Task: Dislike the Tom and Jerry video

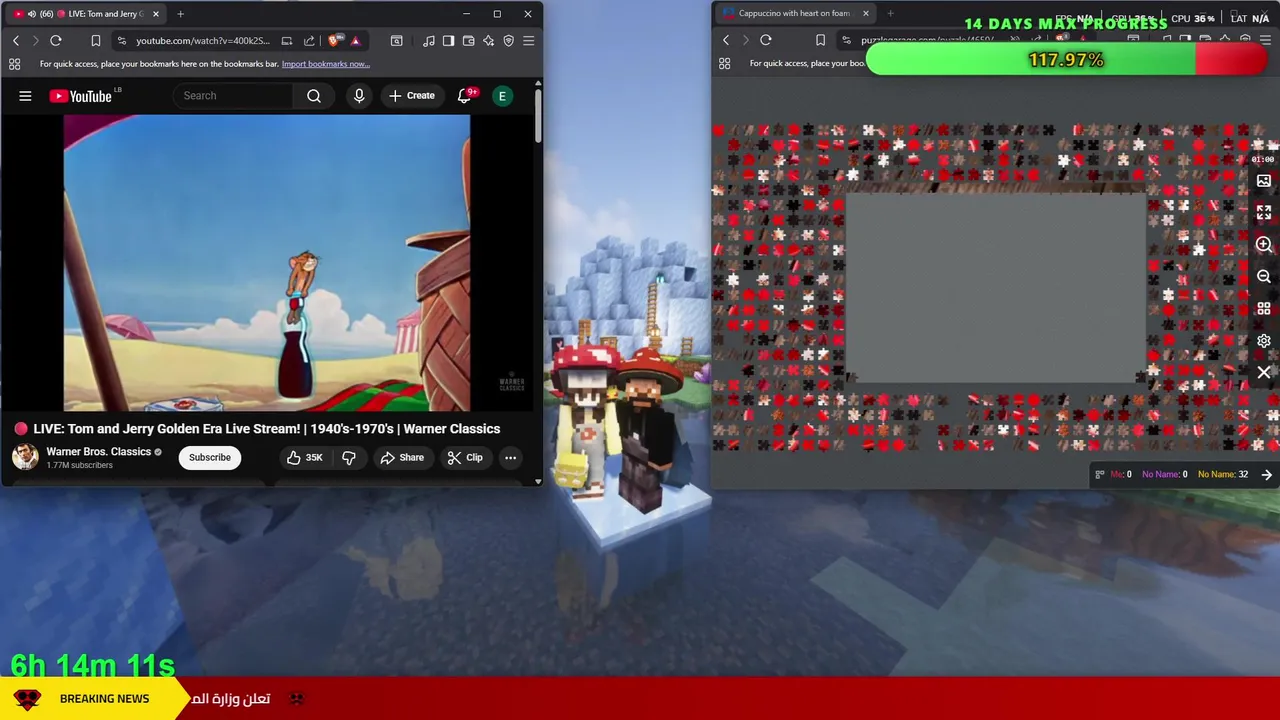Action: [x=349, y=458]
